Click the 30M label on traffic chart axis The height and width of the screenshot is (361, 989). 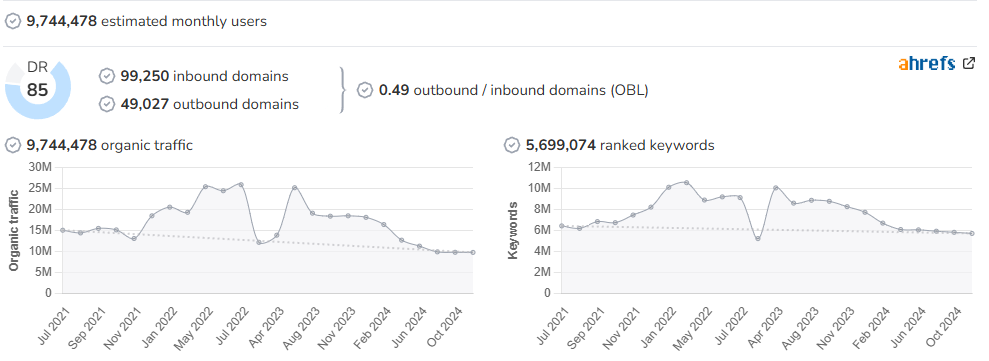(x=40, y=167)
